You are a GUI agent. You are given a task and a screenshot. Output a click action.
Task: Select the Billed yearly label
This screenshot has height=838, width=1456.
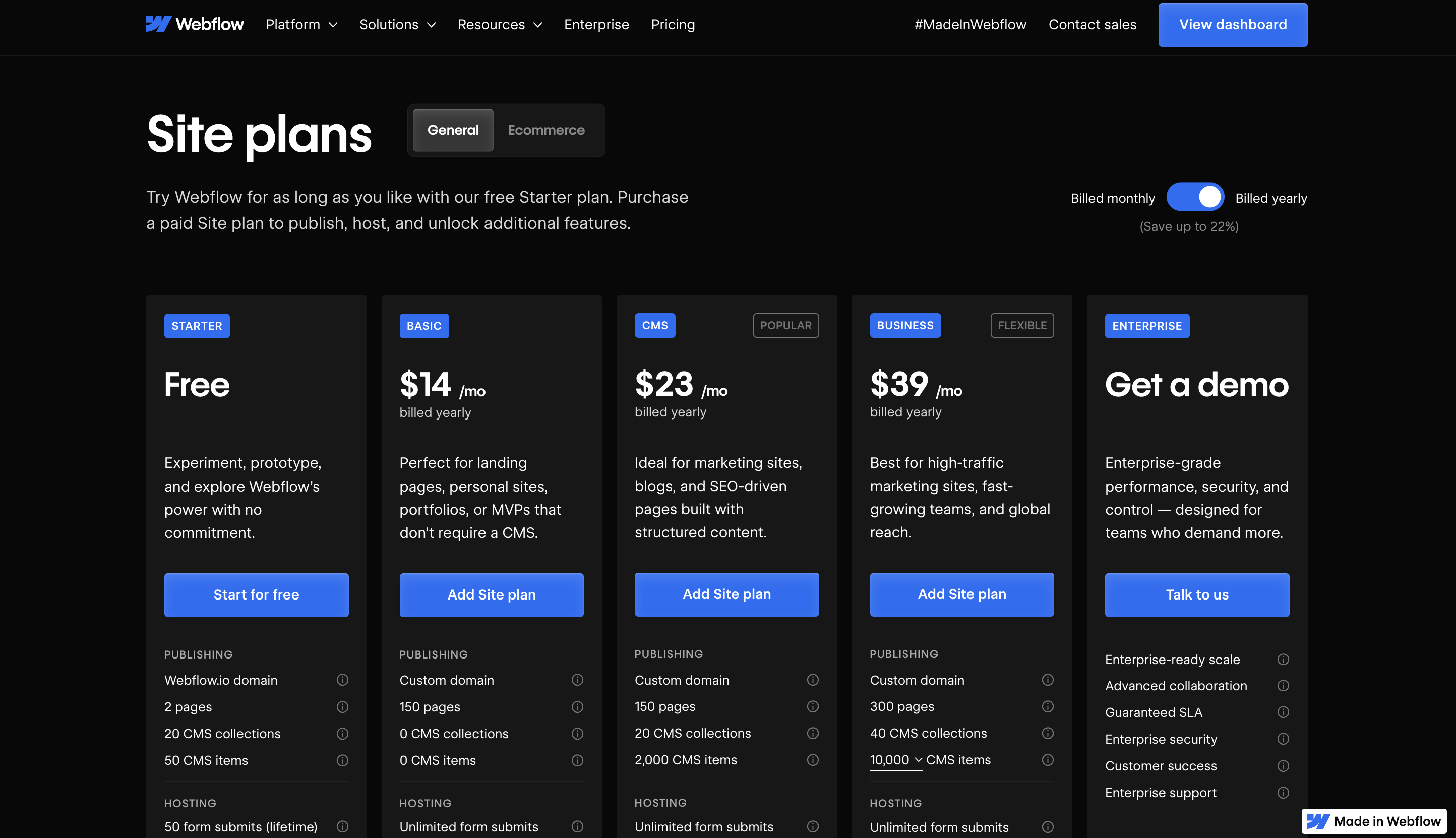click(x=1270, y=198)
